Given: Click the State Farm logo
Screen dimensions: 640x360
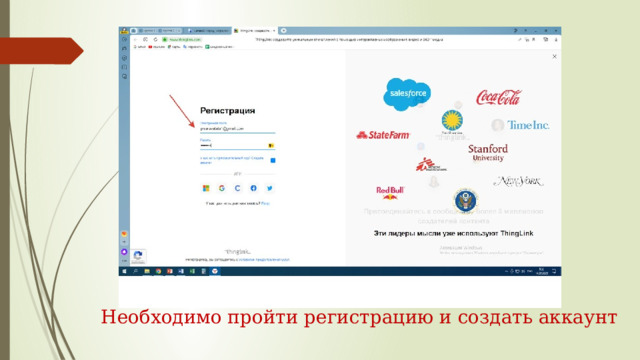Looking at the screenshot, I should 383,135.
